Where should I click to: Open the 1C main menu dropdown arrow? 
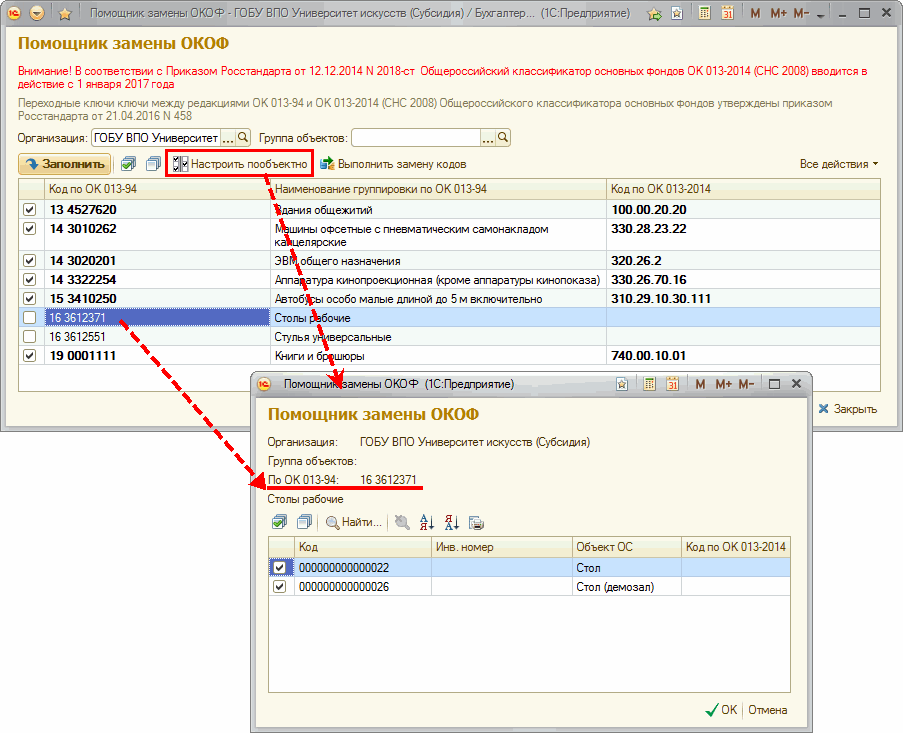click(37, 14)
